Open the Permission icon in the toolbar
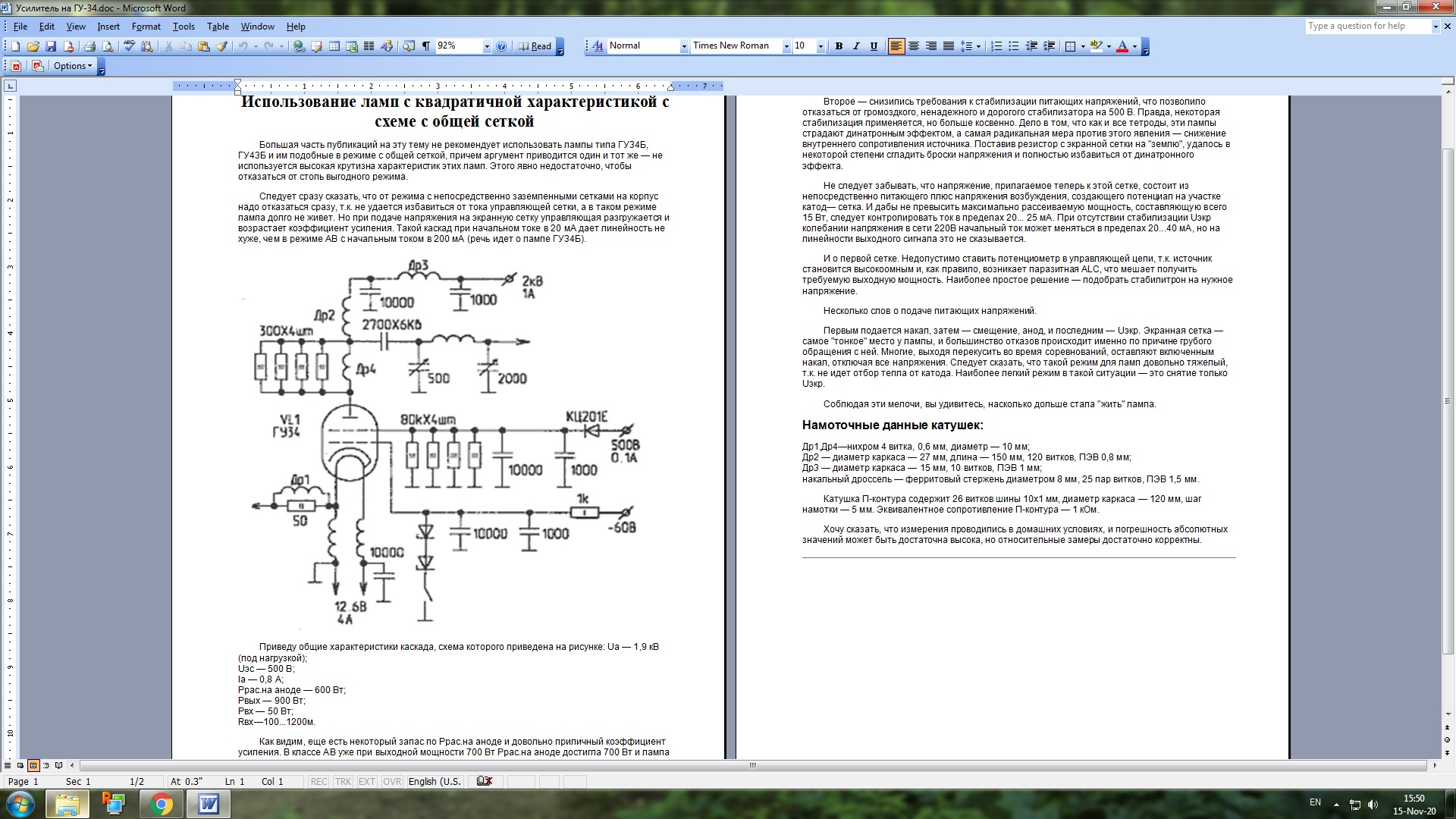This screenshot has width=1456, height=819. tap(68, 46)
